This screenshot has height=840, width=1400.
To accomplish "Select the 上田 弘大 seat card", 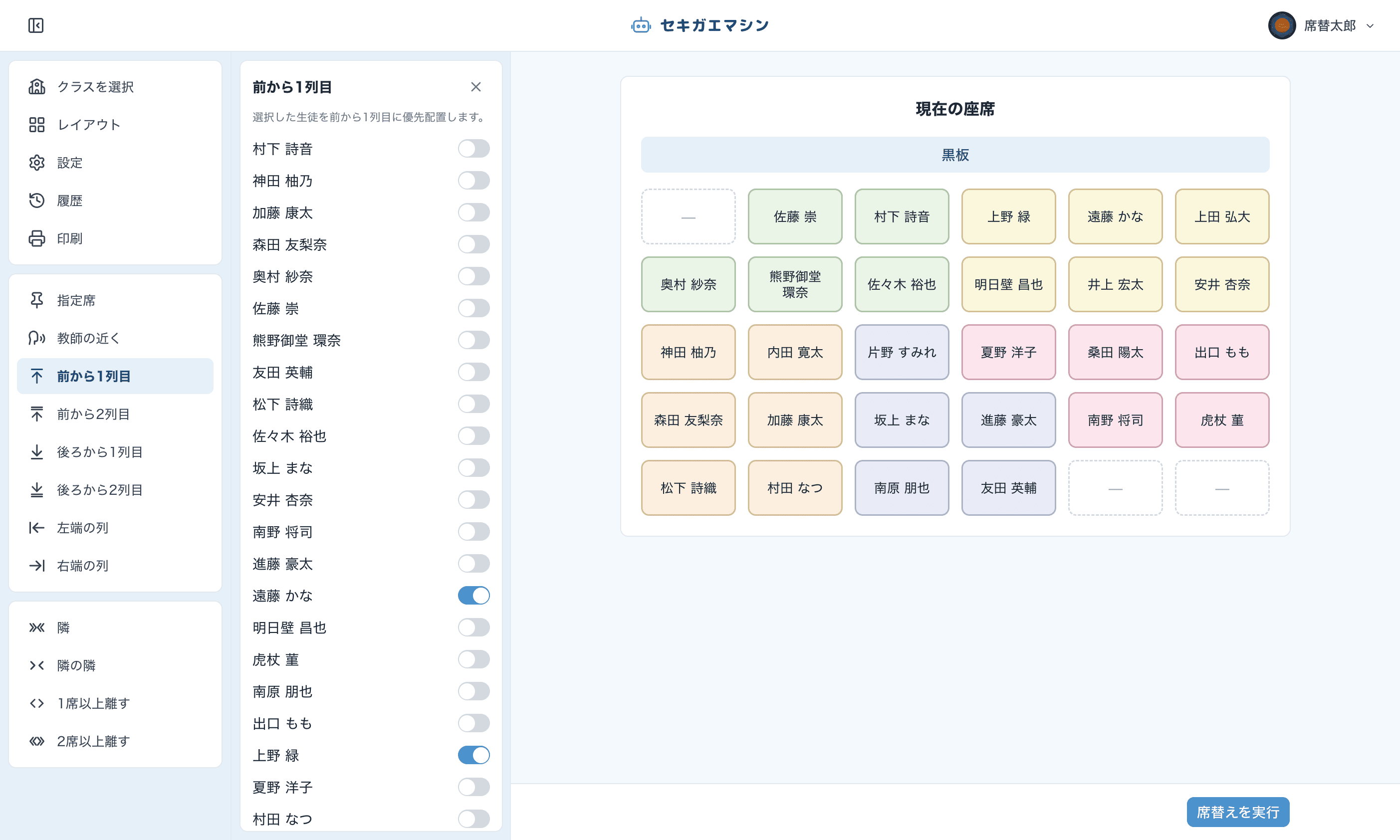I will pyautogui.click(x=1222, y=217).
